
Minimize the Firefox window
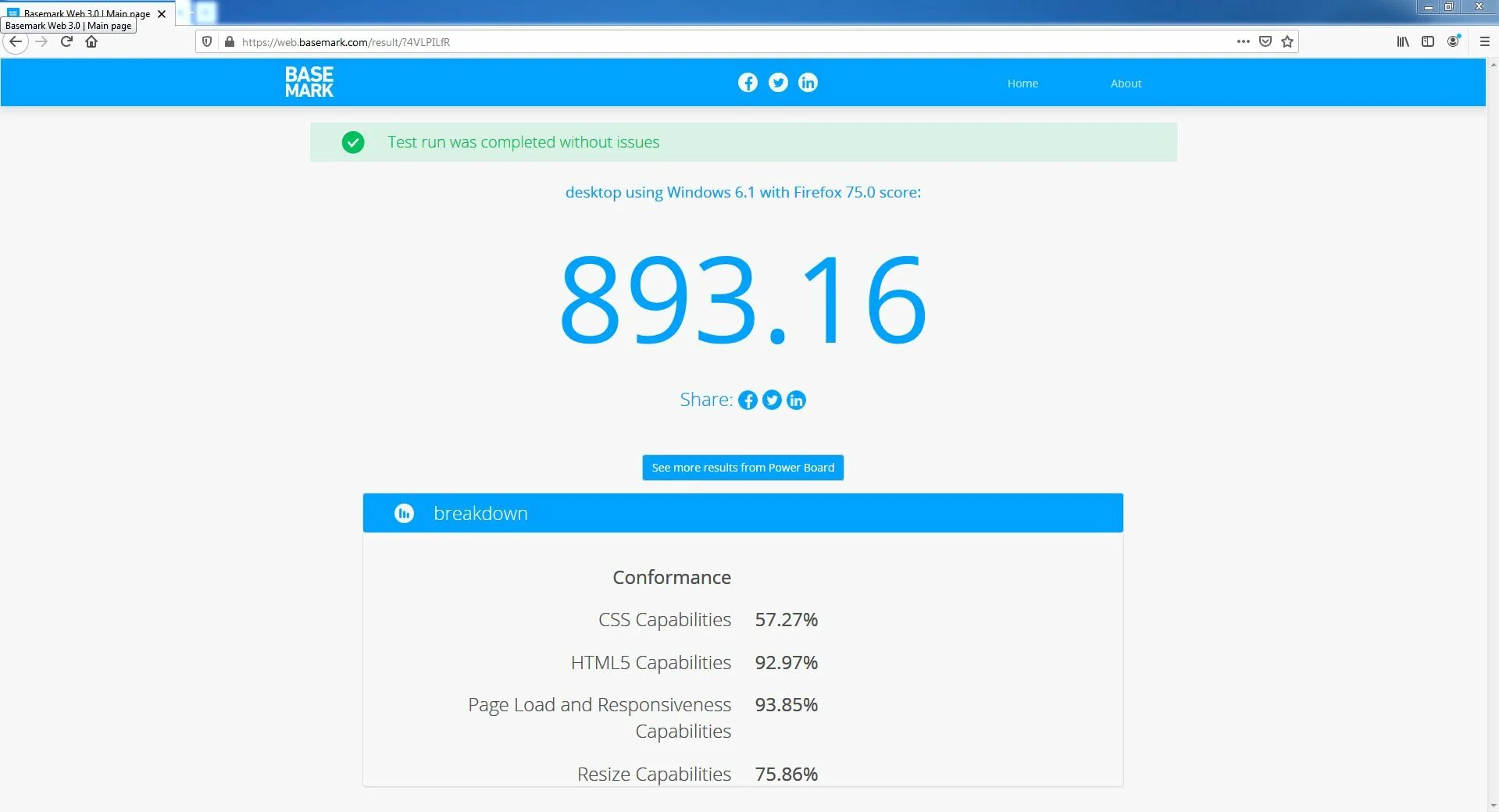(1429, 7)
